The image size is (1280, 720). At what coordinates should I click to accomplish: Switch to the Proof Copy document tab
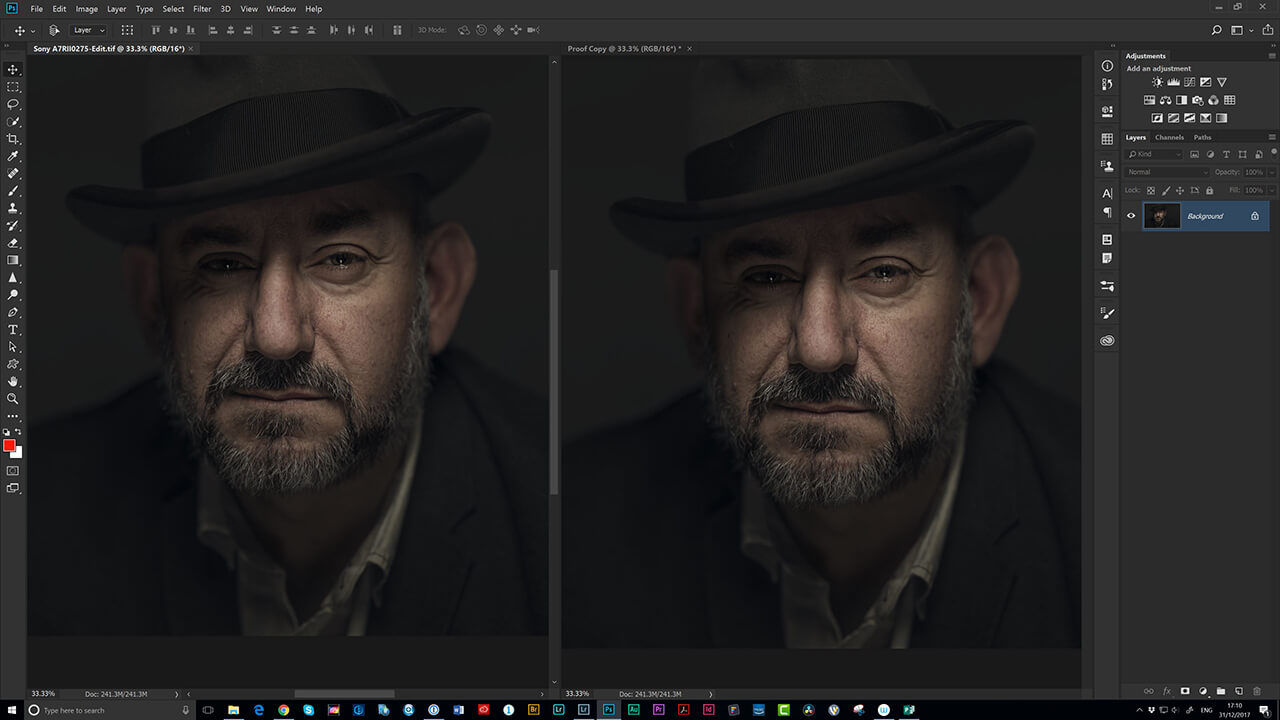622,48
